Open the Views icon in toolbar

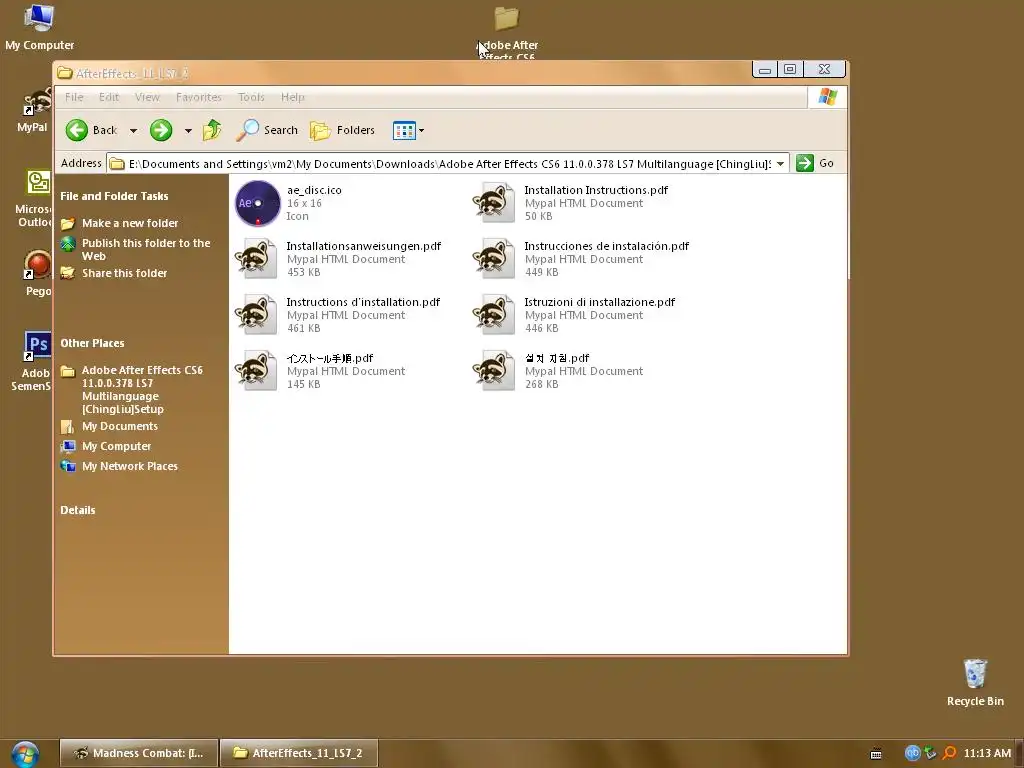[x=404, y=131]
